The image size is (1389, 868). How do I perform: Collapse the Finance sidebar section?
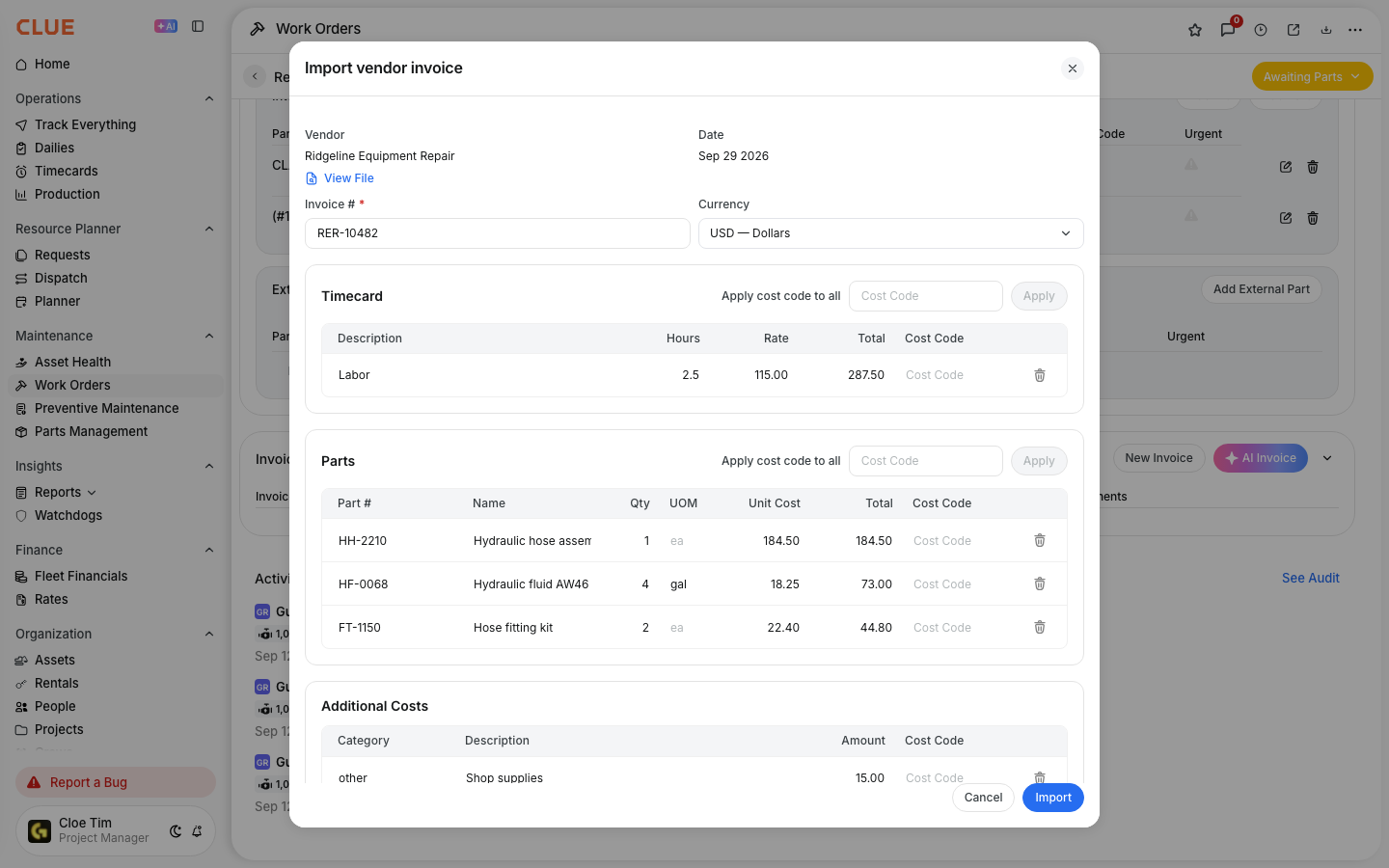[x=209, y=550]
